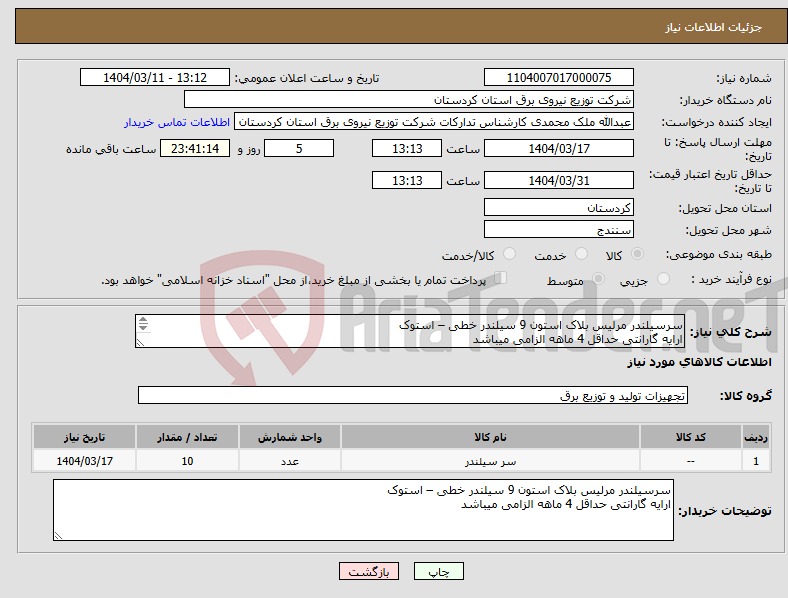Click the need number field 1104007017000075
The image size is (788, 598).
[x=559, y=77]
